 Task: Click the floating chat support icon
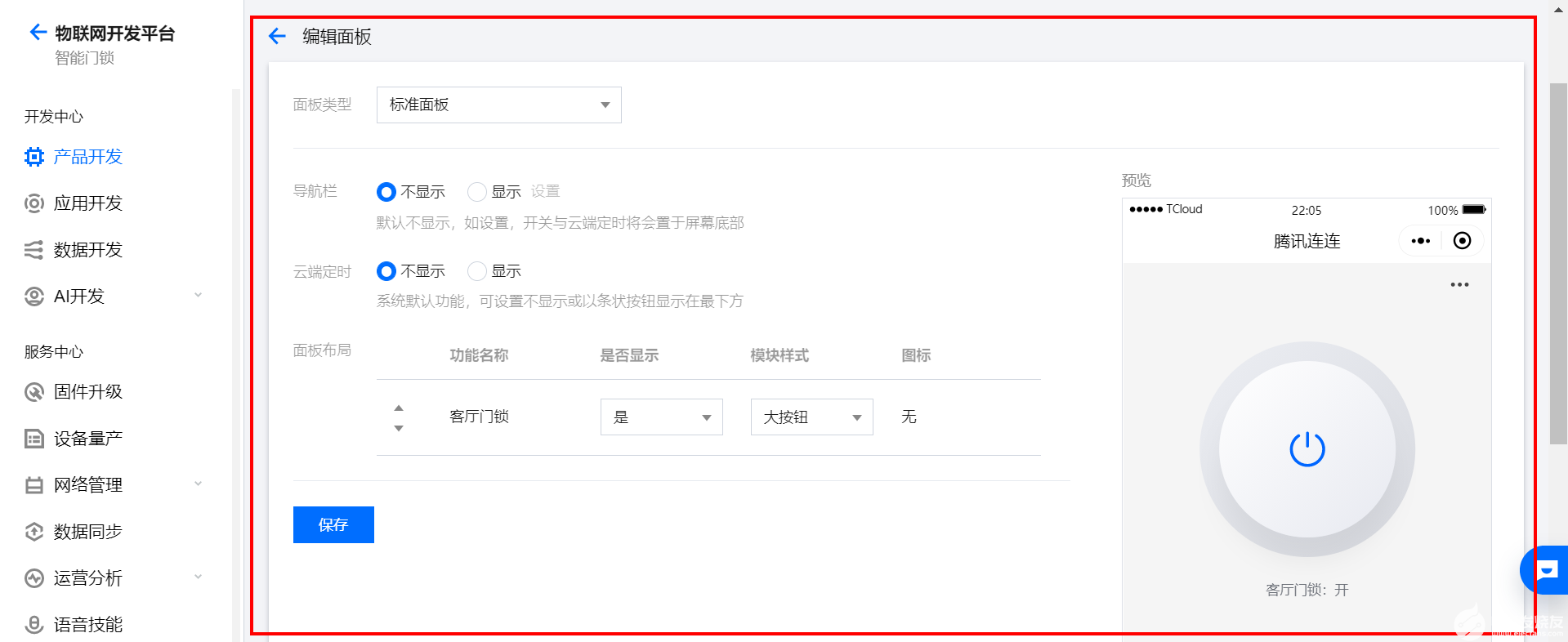1545,569
